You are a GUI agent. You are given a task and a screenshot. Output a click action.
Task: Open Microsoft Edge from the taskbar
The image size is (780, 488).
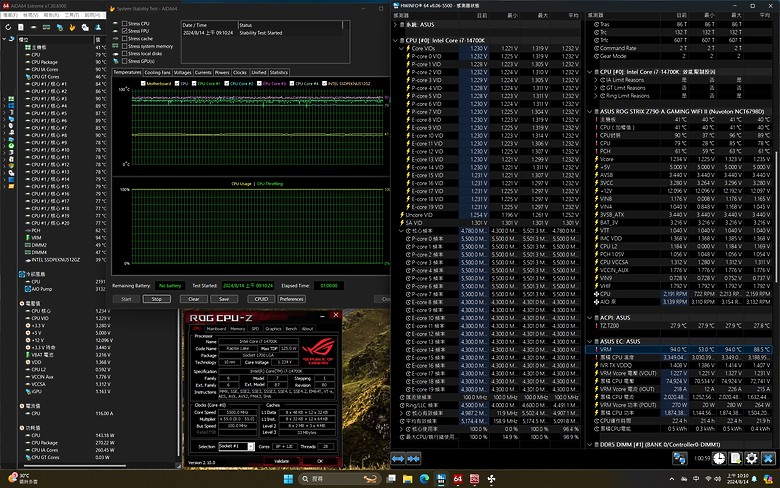tap(424, 479)
